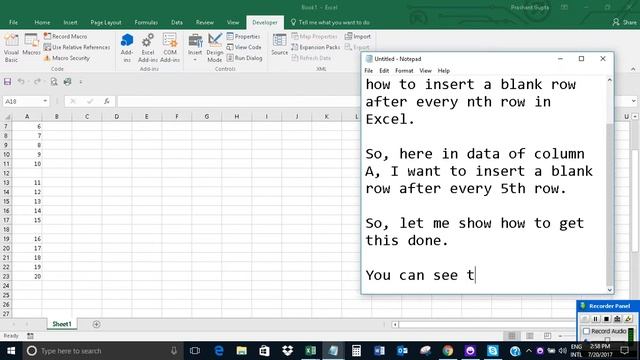The width and height of the screenshot is (640, 360).
Task: Select column A header
Action: (27, 117)
